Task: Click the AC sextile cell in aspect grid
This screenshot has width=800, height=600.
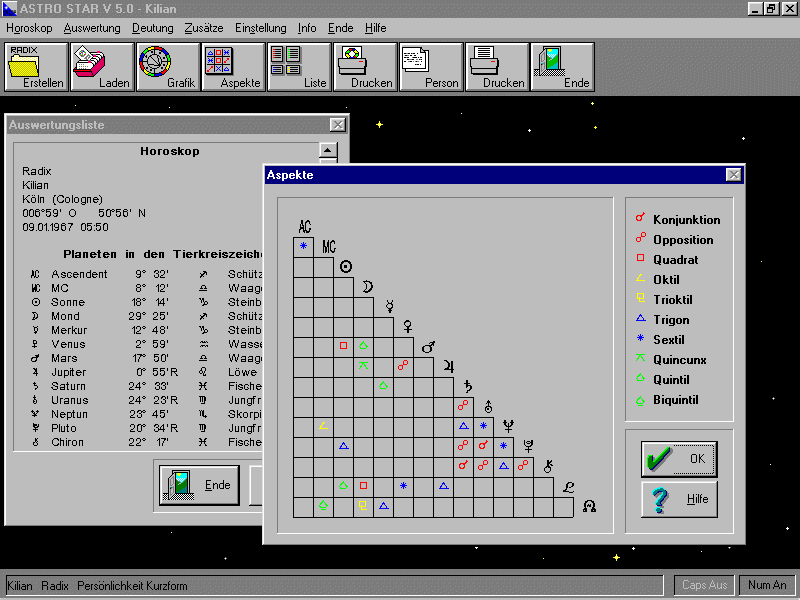Action: pos(303,246)
